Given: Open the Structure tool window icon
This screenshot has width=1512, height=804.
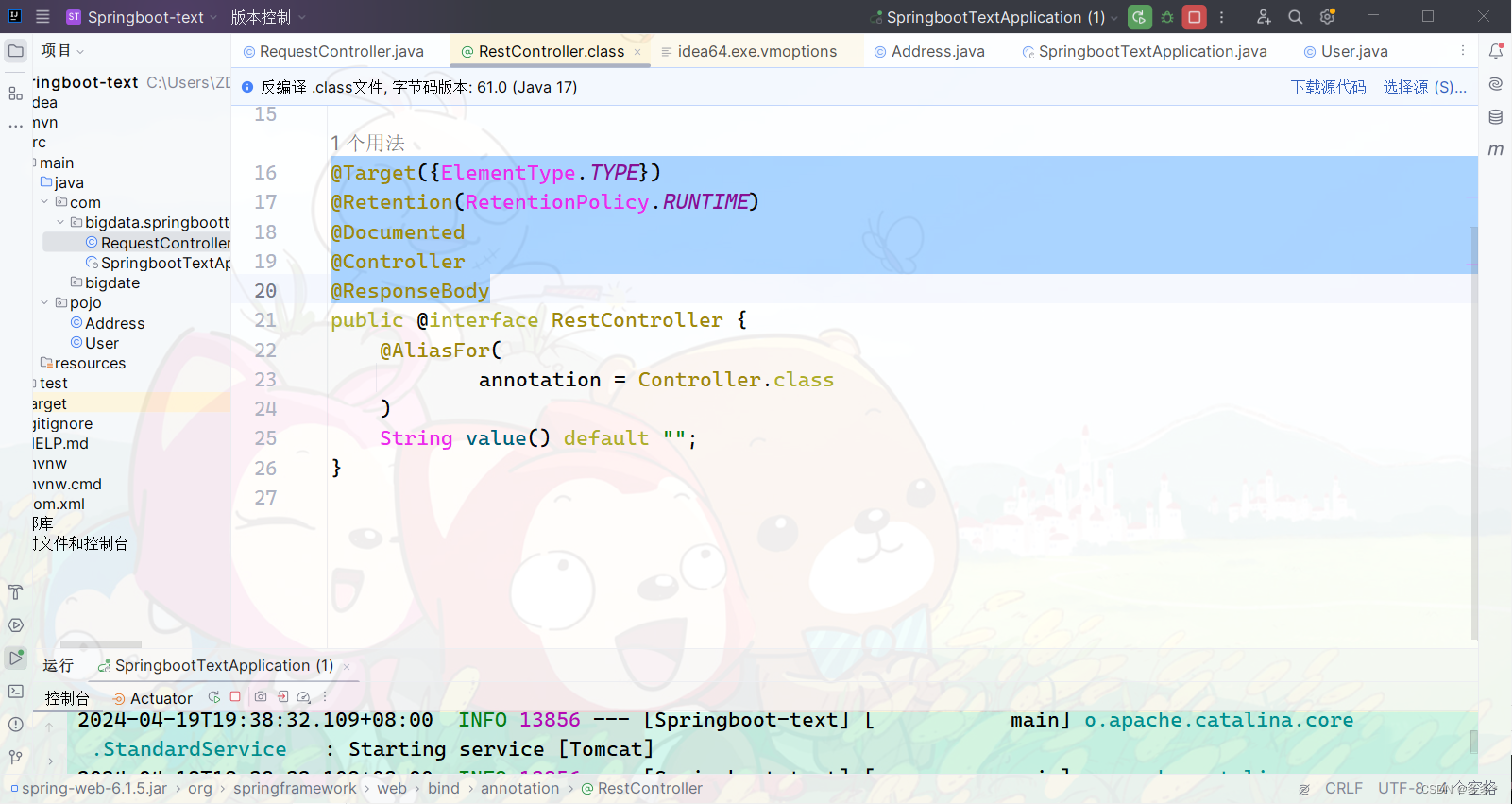Looking at the screenshot, I should [x=16, y=94].
